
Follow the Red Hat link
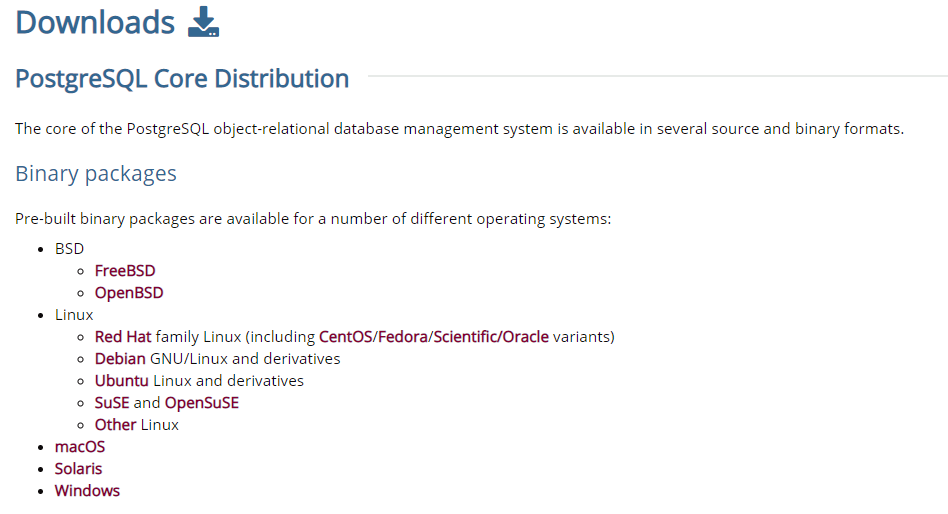tap(123, 337)
